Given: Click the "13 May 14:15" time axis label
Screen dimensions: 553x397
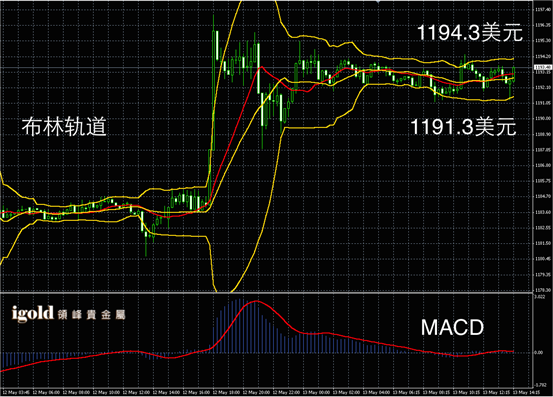Looking at the screenshot, I should point(526,392).
